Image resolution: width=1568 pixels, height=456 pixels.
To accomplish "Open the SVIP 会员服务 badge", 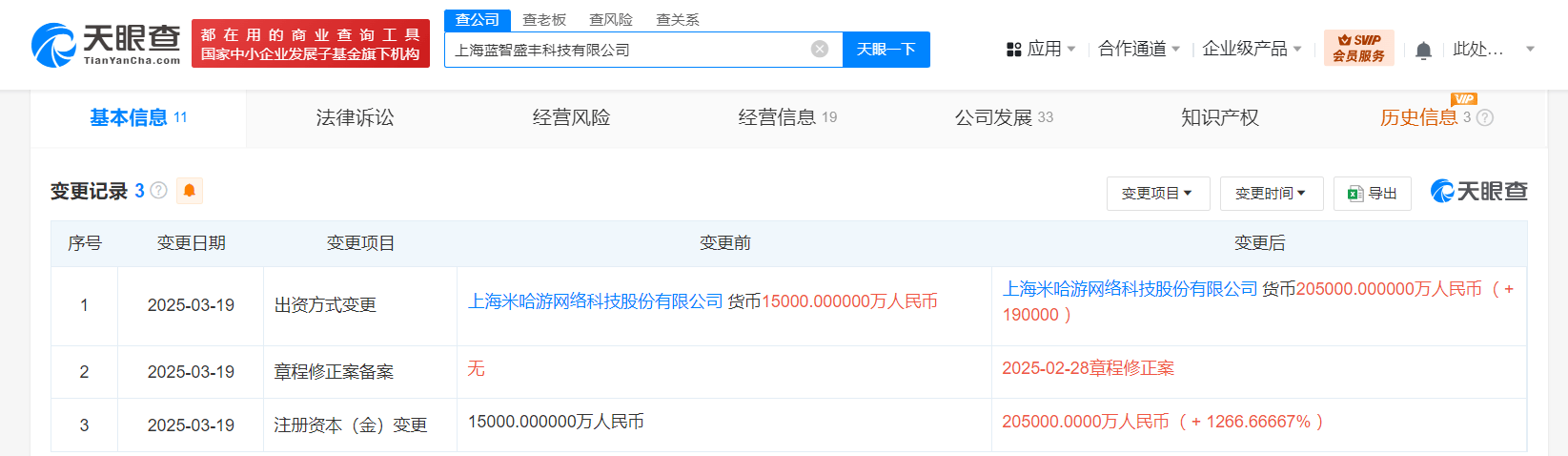I will pyautogui.click(x=1358, y=48).
